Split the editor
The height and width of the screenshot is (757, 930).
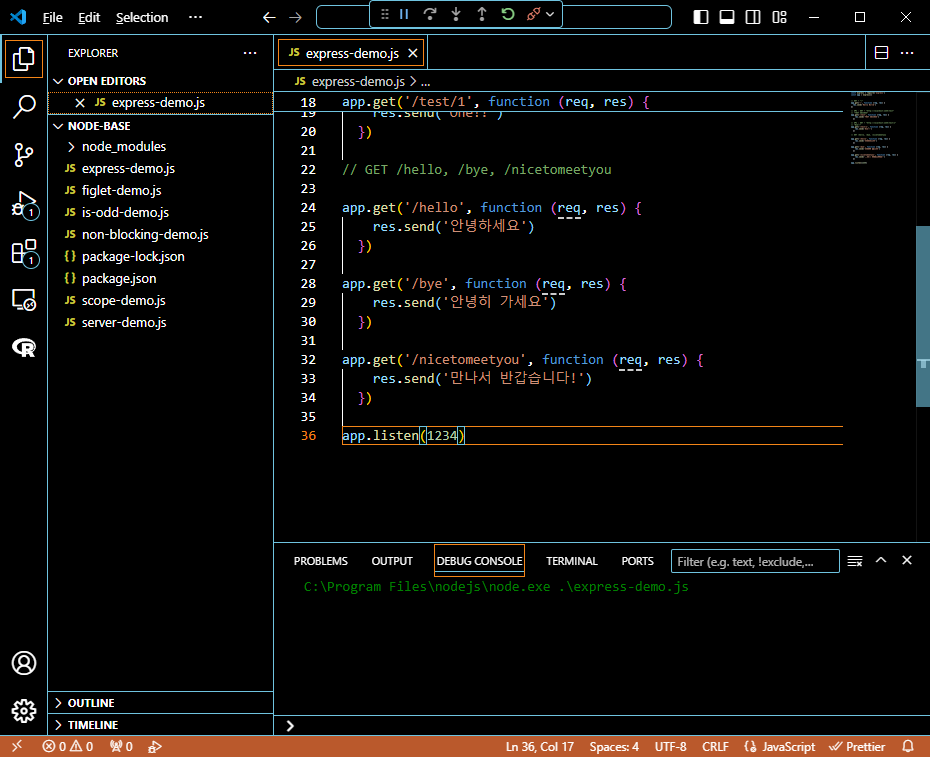pos(882,53)
